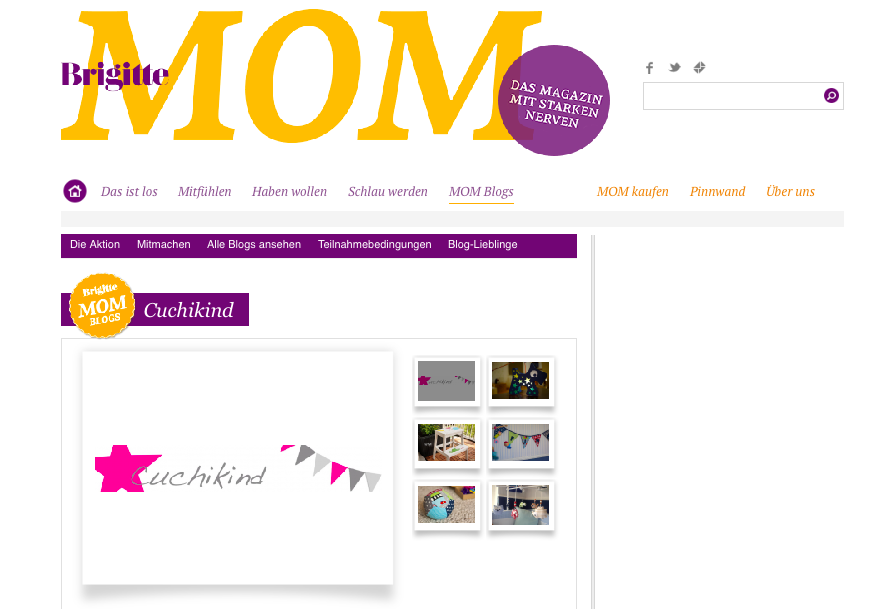Viewport: 869px width, 609px height.
Task: Click the magnifier search button
Action: click(x=831, y=96)
